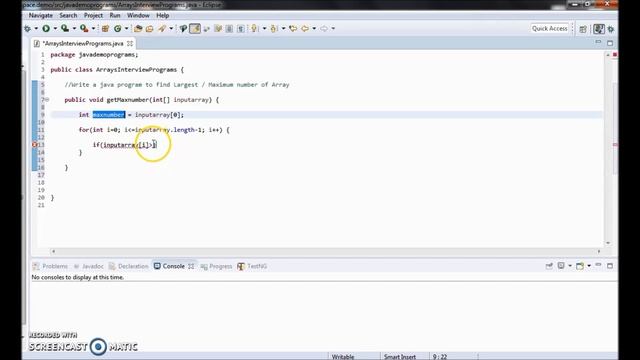Open the Help menu
This screenshot has height=360, width=640.
162,16
